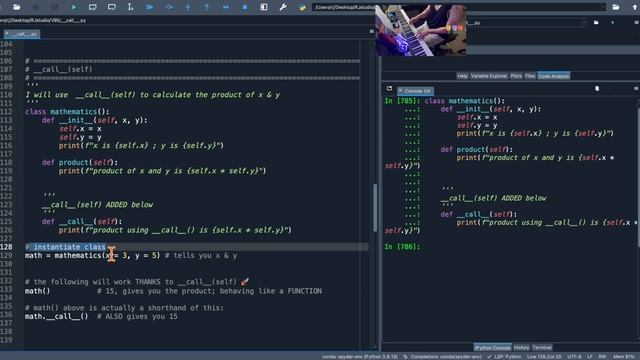Open the editor pane options menu

(x=371, y=31)
